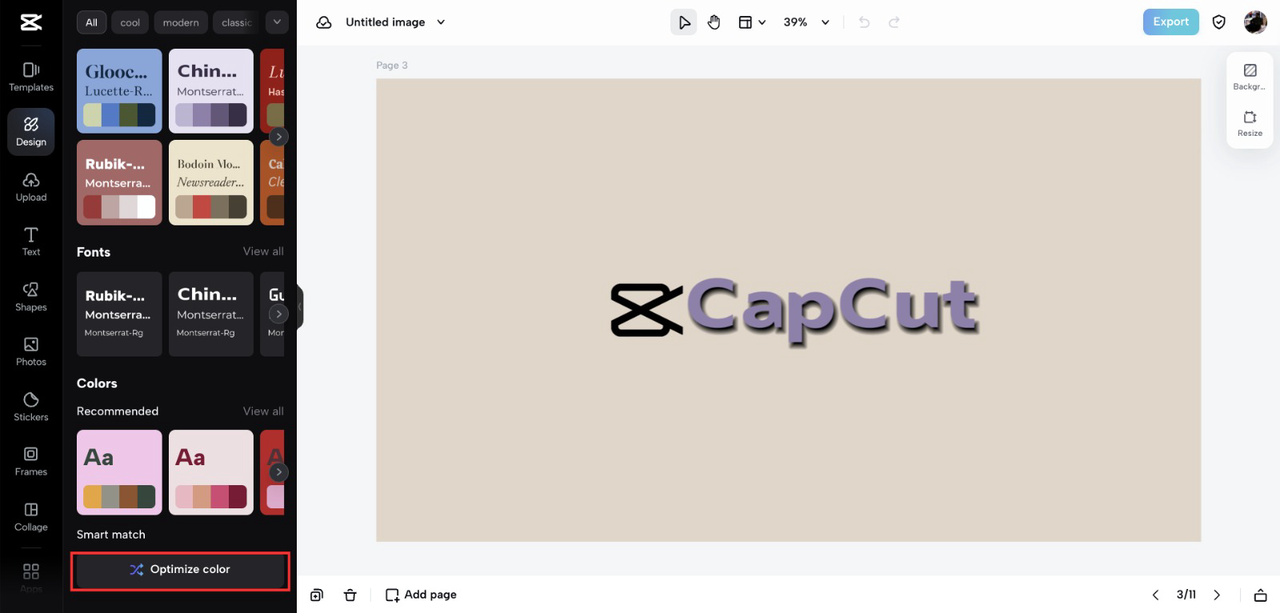This screenshot has height=613, width=1280.
Task: Open the Stickers panel
Action: click(31, 407)
